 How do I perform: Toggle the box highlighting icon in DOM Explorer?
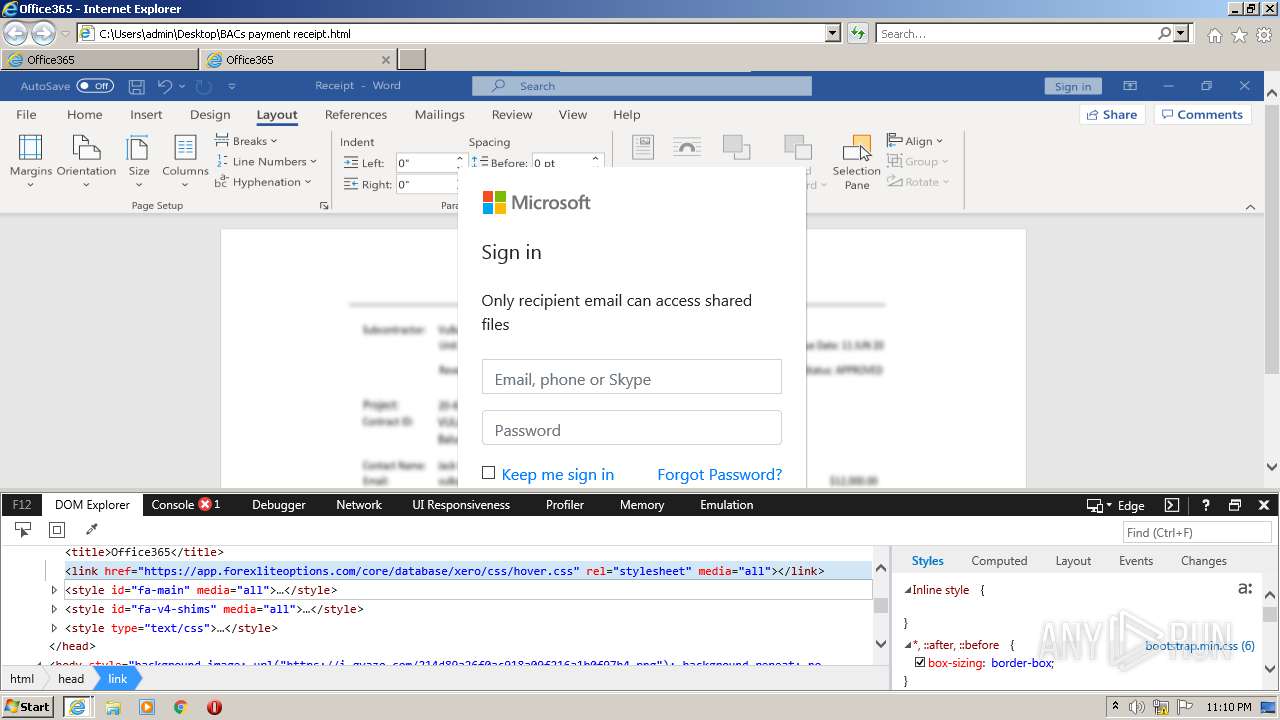(x=57, y=530)
